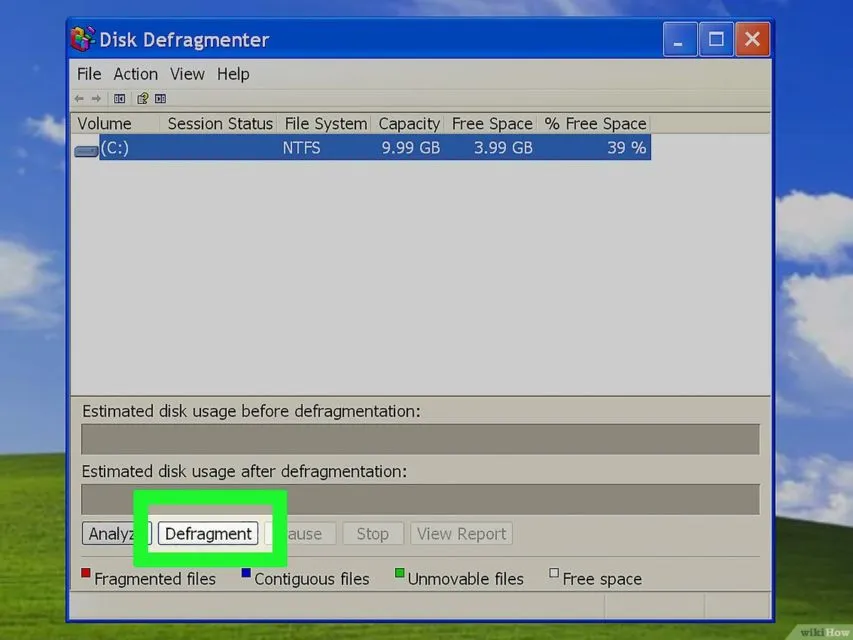This screenshot has width=853, height=640.
Task: Close the Disk Defragmenter window
Action: click(x=752, y=39)
